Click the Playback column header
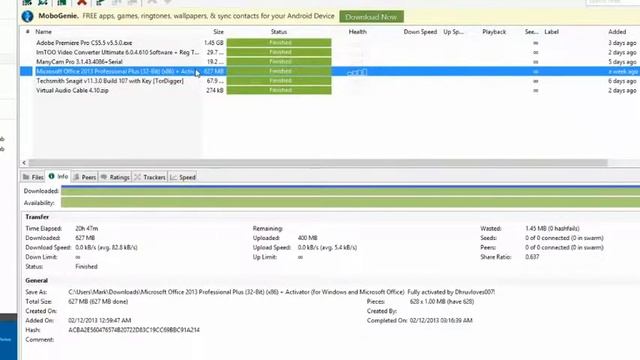The height and width of the screenshot is (360, 640). (494, 32)
